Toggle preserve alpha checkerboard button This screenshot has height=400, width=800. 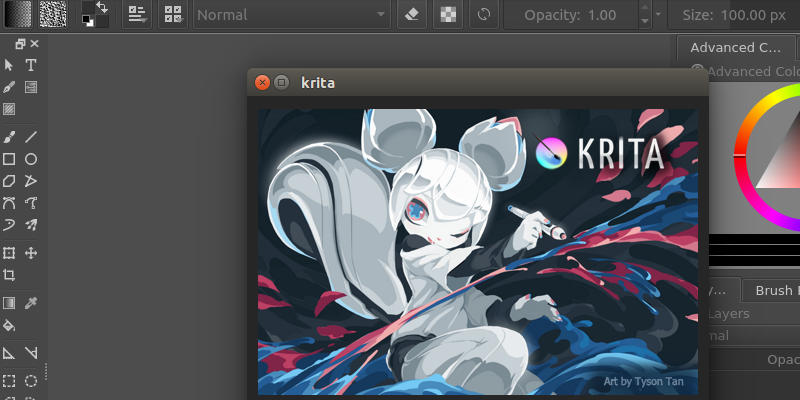[448, 15]
